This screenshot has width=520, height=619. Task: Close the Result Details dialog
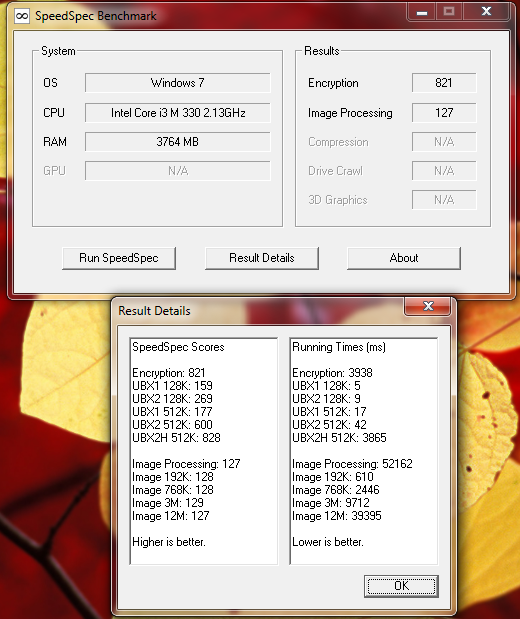click(428, 306)
